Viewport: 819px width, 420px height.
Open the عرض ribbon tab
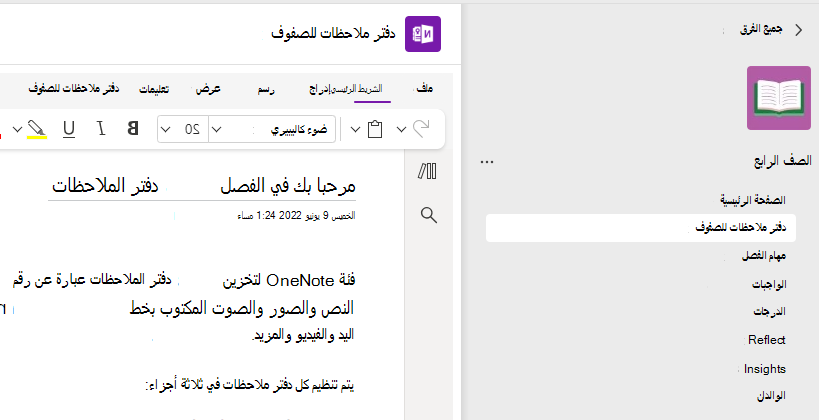point(208,89)
